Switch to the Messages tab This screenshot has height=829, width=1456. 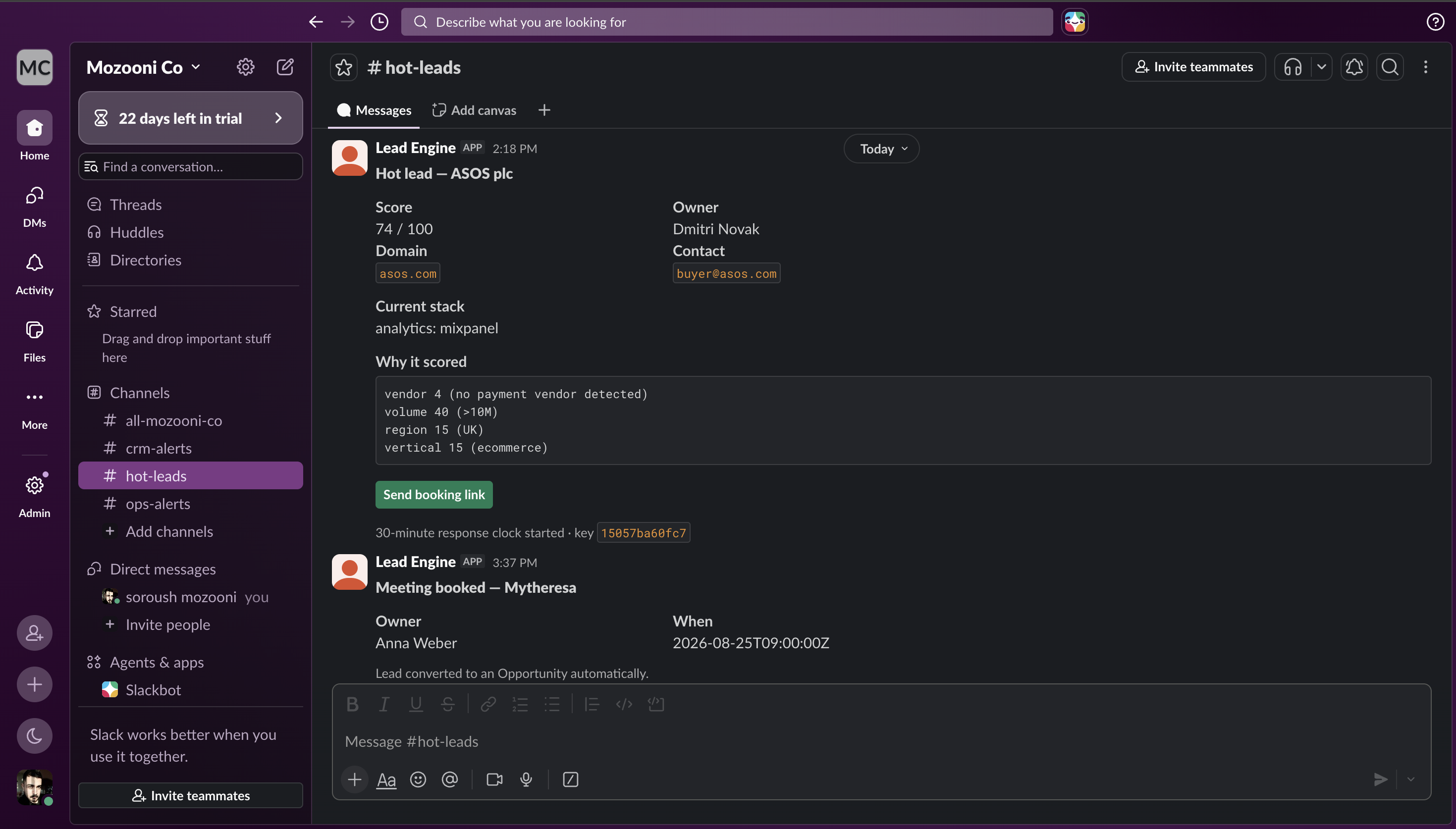point(374,110)
